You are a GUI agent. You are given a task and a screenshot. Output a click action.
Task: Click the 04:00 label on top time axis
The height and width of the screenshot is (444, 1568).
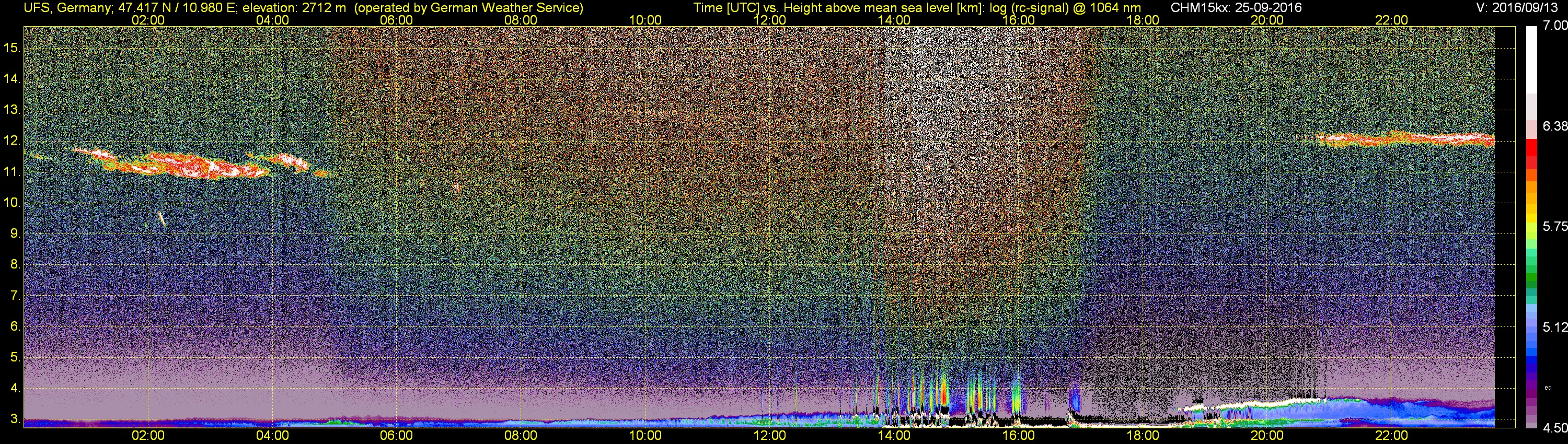click(272, 20)
